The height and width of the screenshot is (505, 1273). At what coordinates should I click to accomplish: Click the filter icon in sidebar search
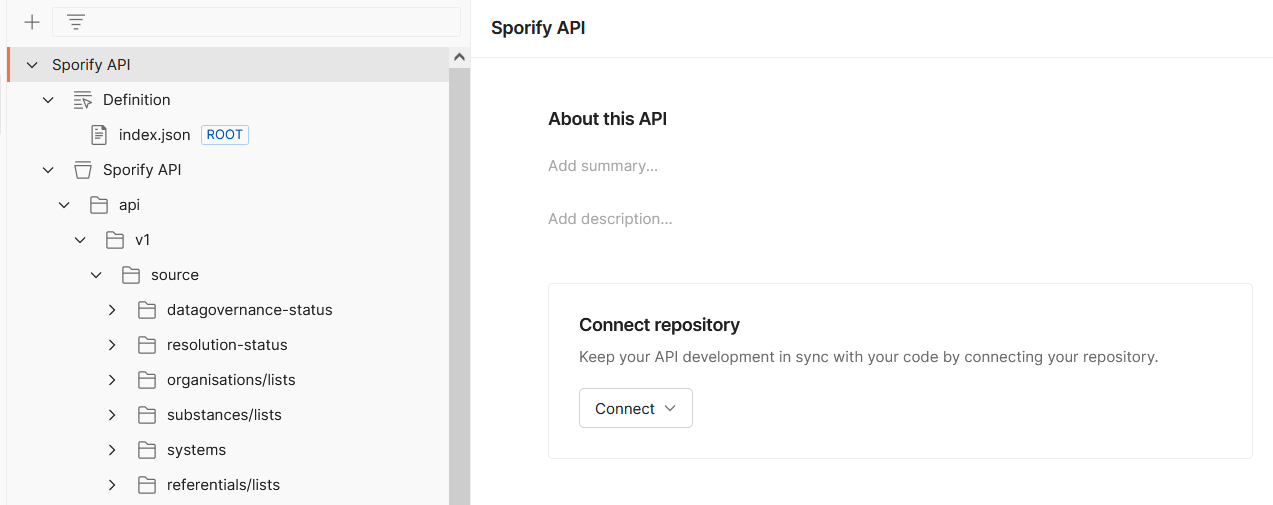coord(76,22)
